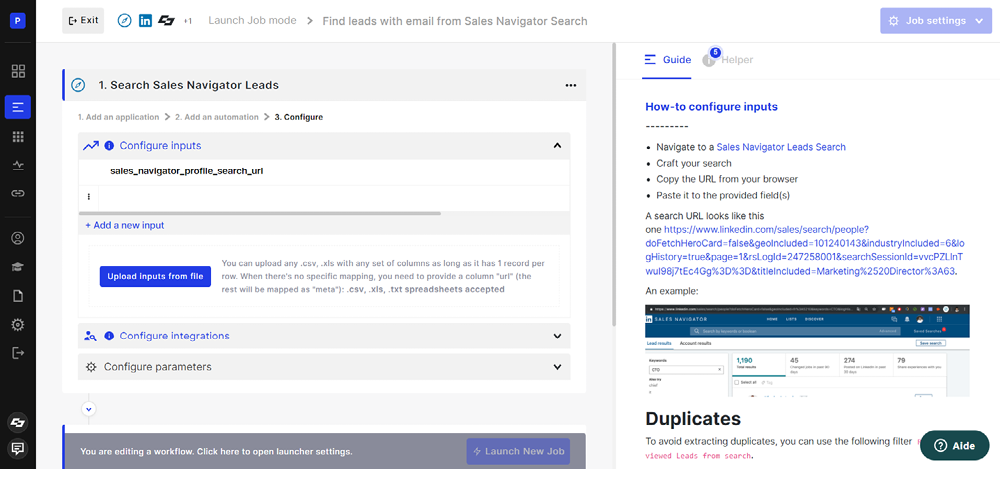The image size is (1000, 485).
Task: Click the compass icon beside step 1 title
Action: pyautogui.click(x=78, y=85)
